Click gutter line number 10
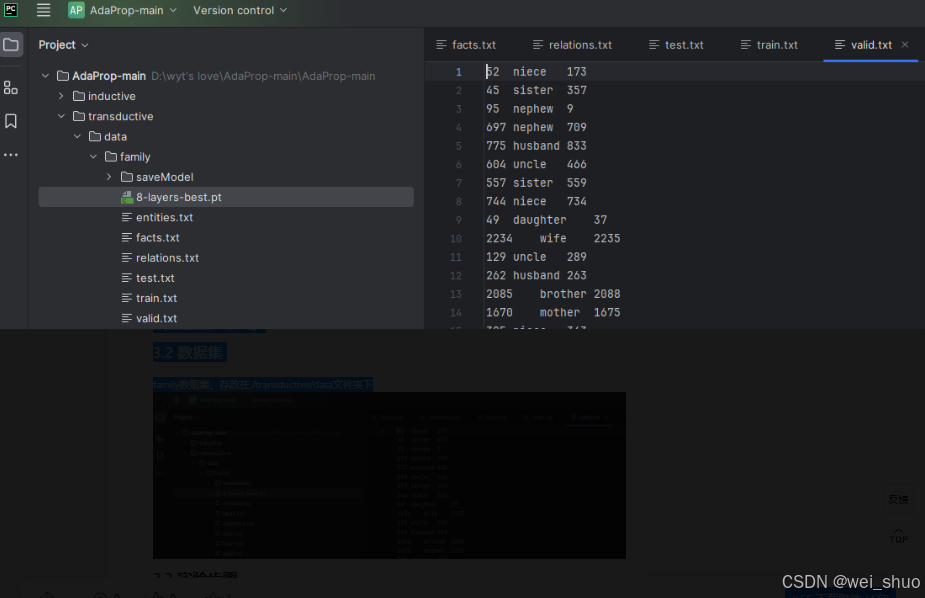925x598 pixels. (456, 238)
